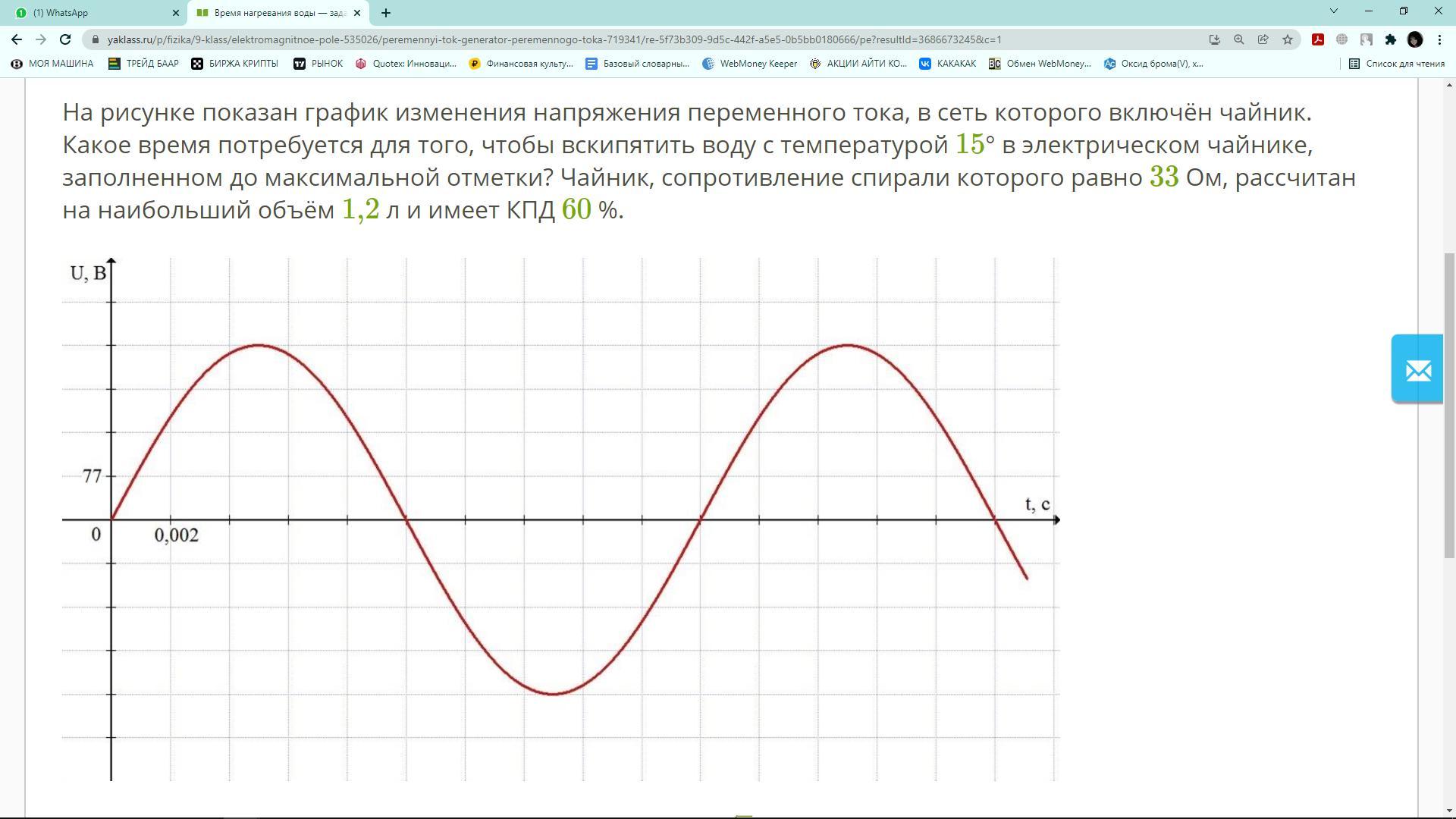Click the envelope feedback widget

(1417, 369)
